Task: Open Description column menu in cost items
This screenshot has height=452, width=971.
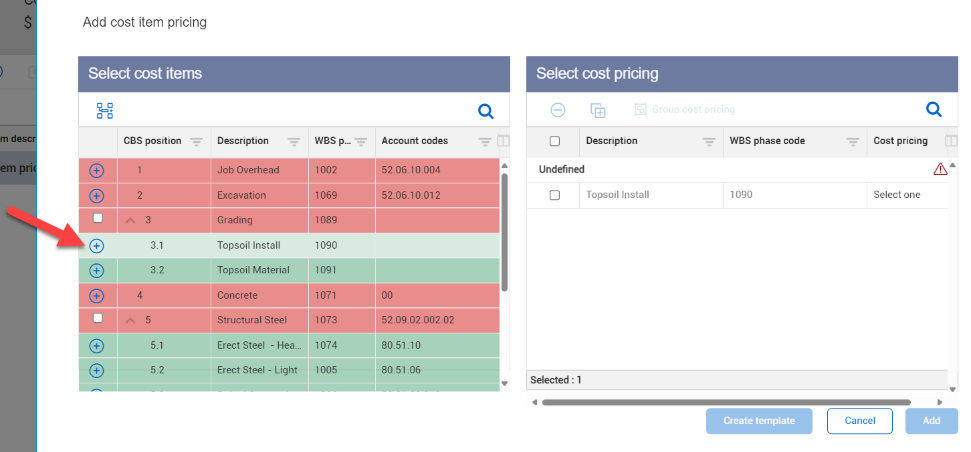Action: coord(294,141)
